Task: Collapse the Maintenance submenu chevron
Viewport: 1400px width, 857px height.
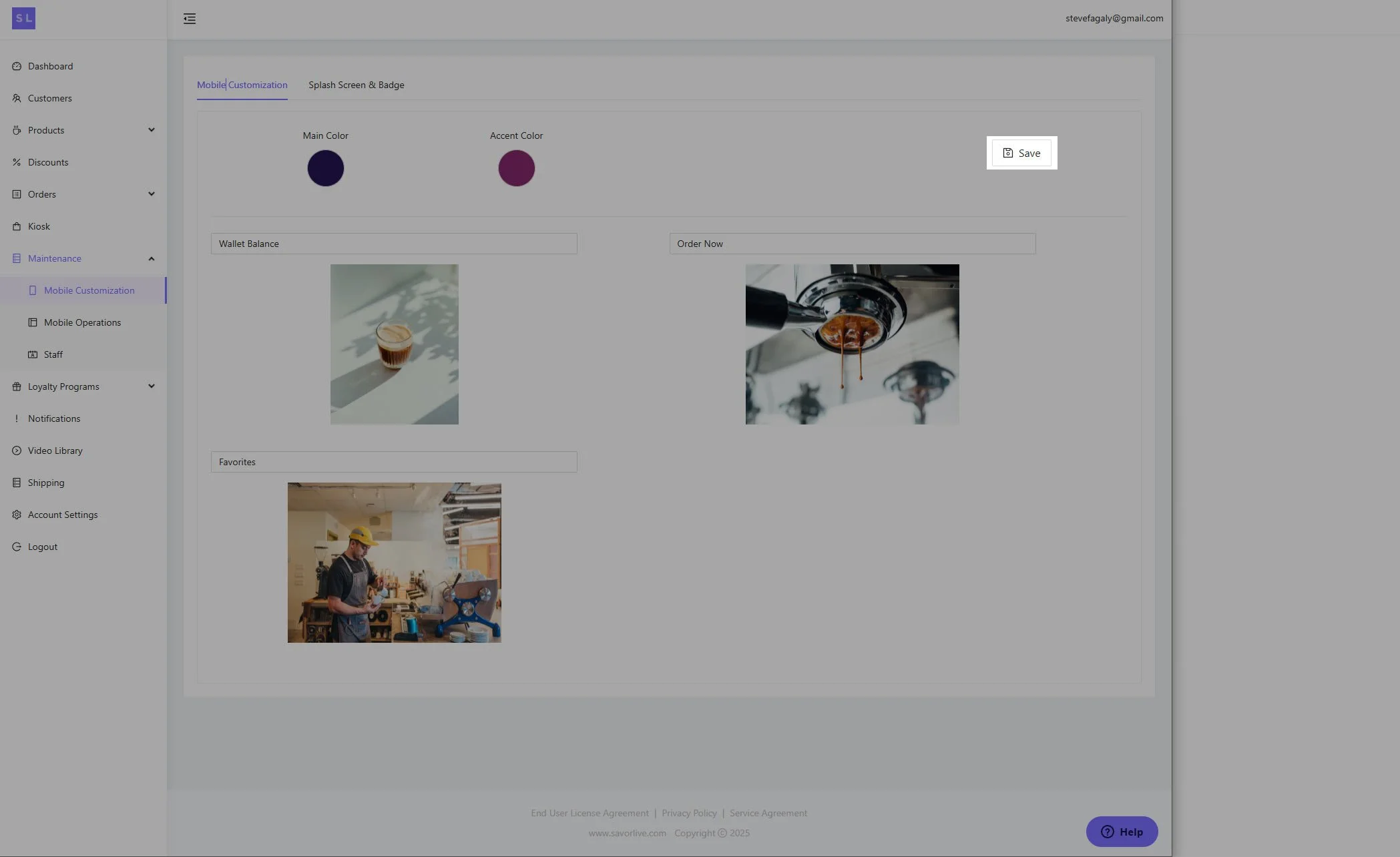Action: [152, 258]
